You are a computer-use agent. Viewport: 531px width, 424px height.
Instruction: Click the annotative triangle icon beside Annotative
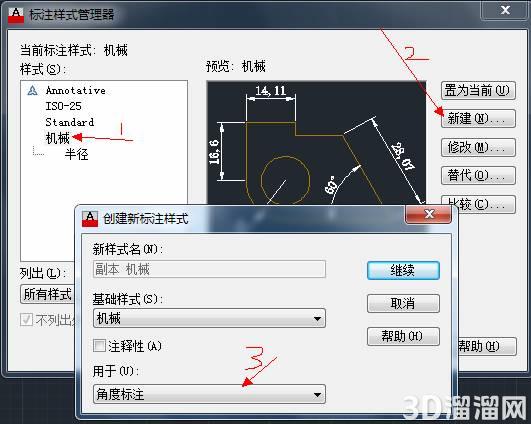(33, 90)
